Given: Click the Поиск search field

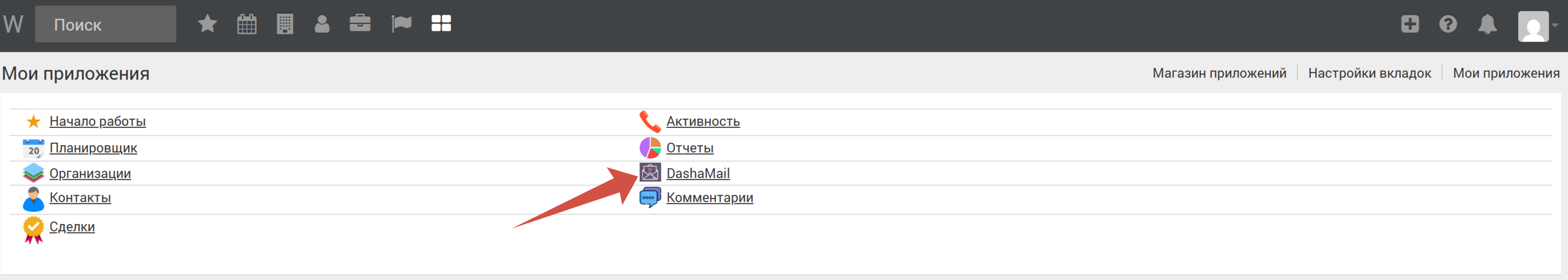Looking at the screenshot, I should (x=106, y=25).
